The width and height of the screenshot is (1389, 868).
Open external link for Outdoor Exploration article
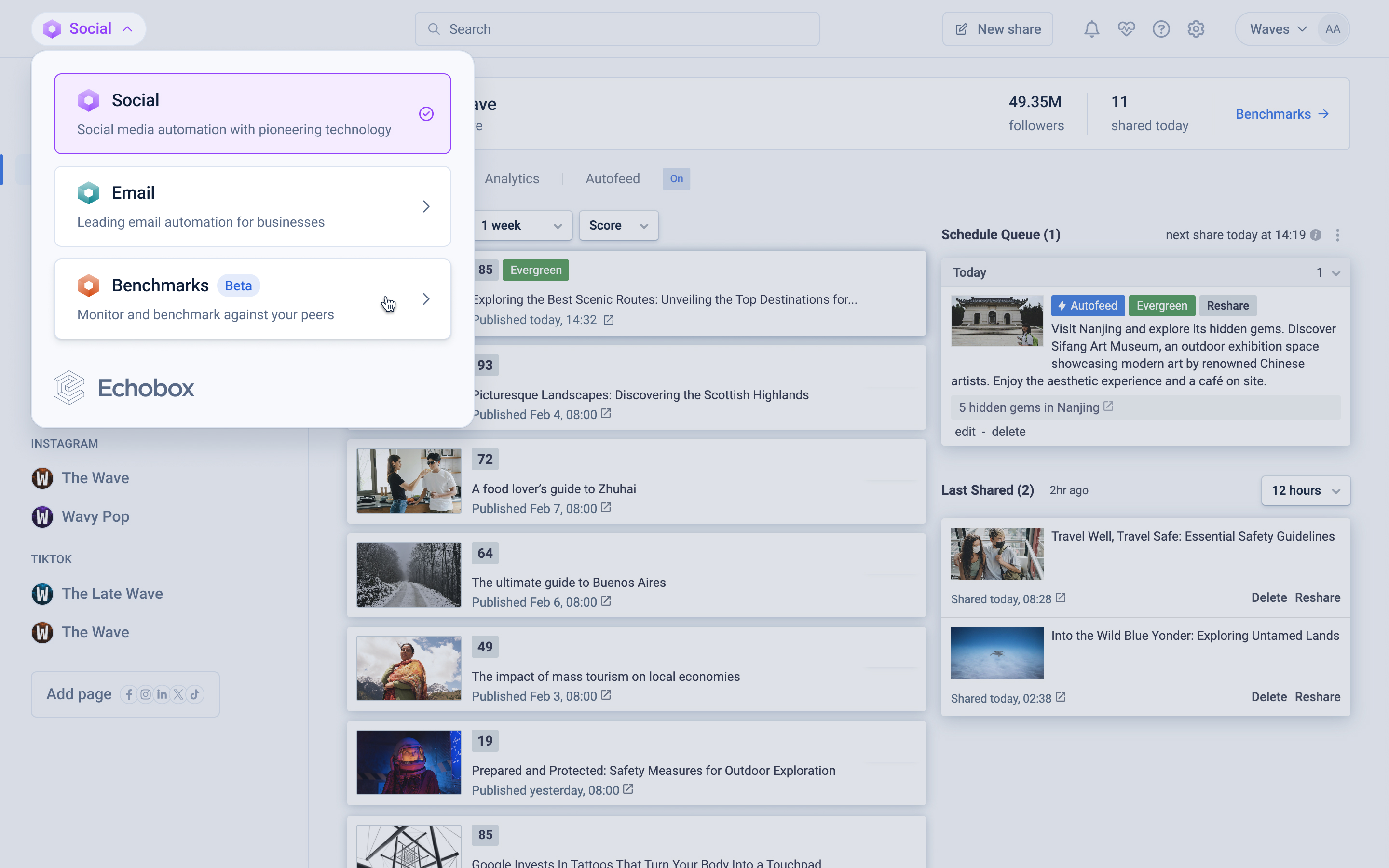[x=628, y=789]
